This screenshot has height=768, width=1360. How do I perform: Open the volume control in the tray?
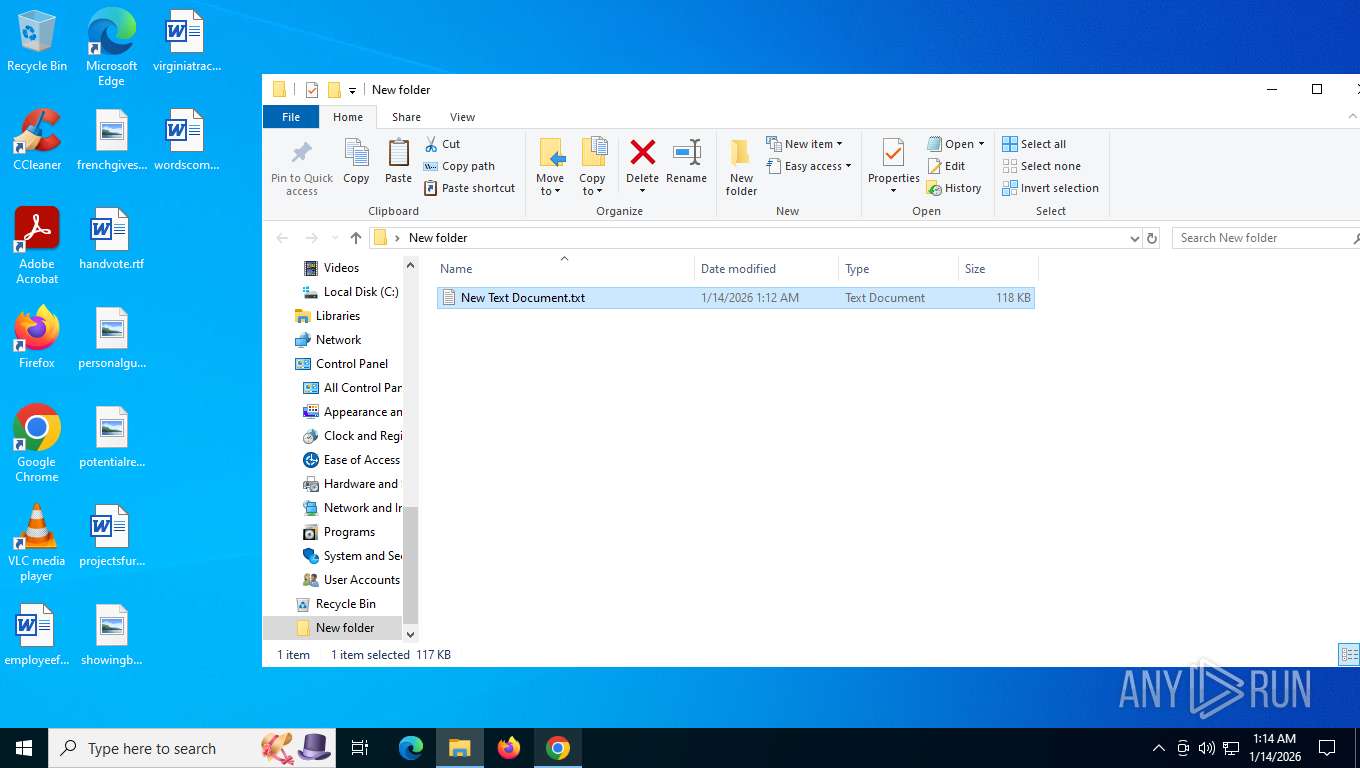[1207, 748]
